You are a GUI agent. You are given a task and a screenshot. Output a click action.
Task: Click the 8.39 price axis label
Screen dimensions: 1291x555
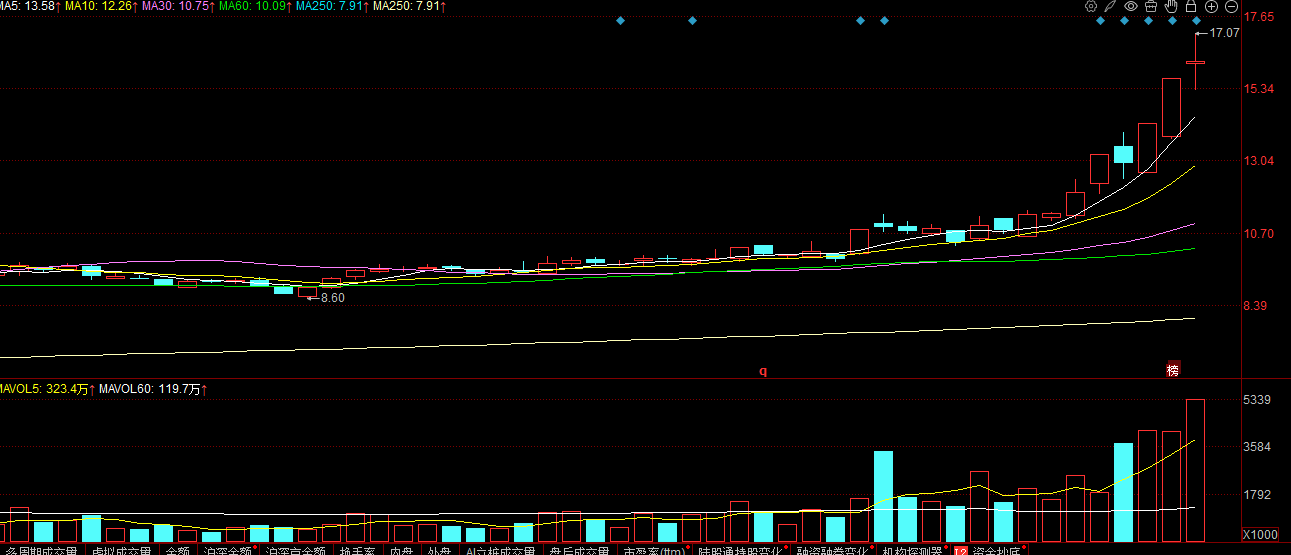pos(1255,306)
